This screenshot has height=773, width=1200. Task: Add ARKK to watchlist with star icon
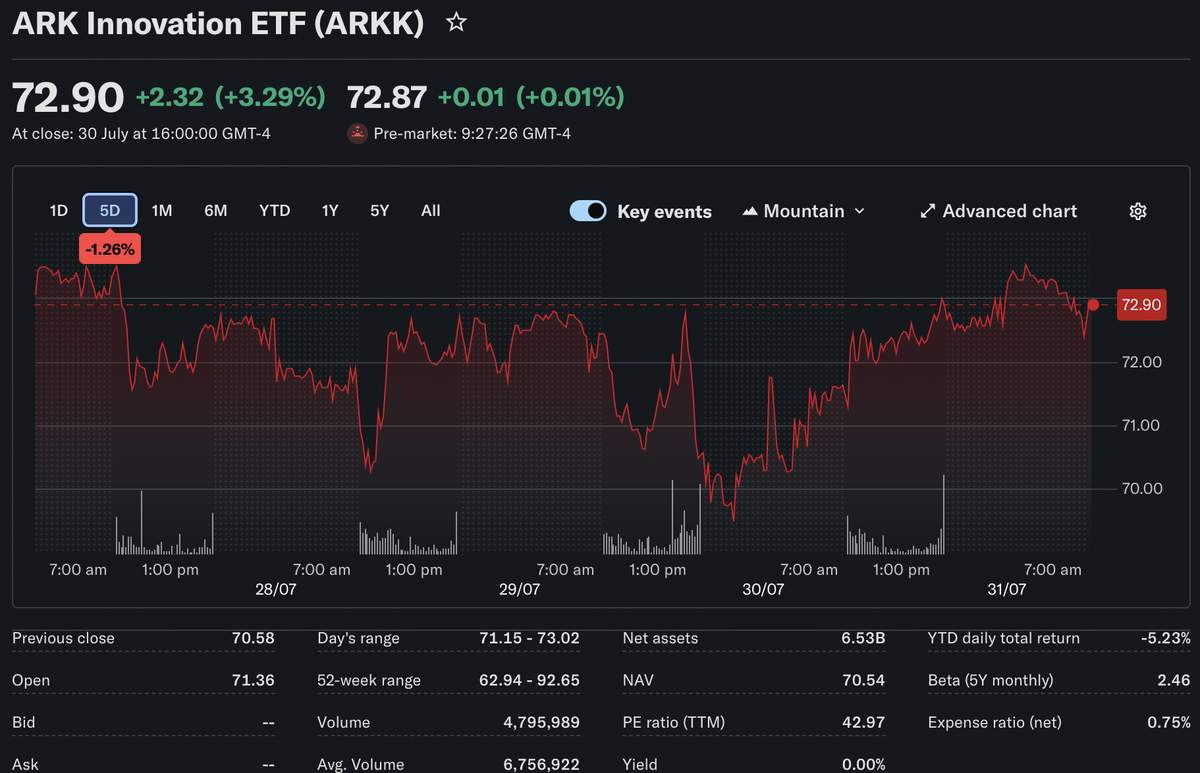(x=456, y=22)
